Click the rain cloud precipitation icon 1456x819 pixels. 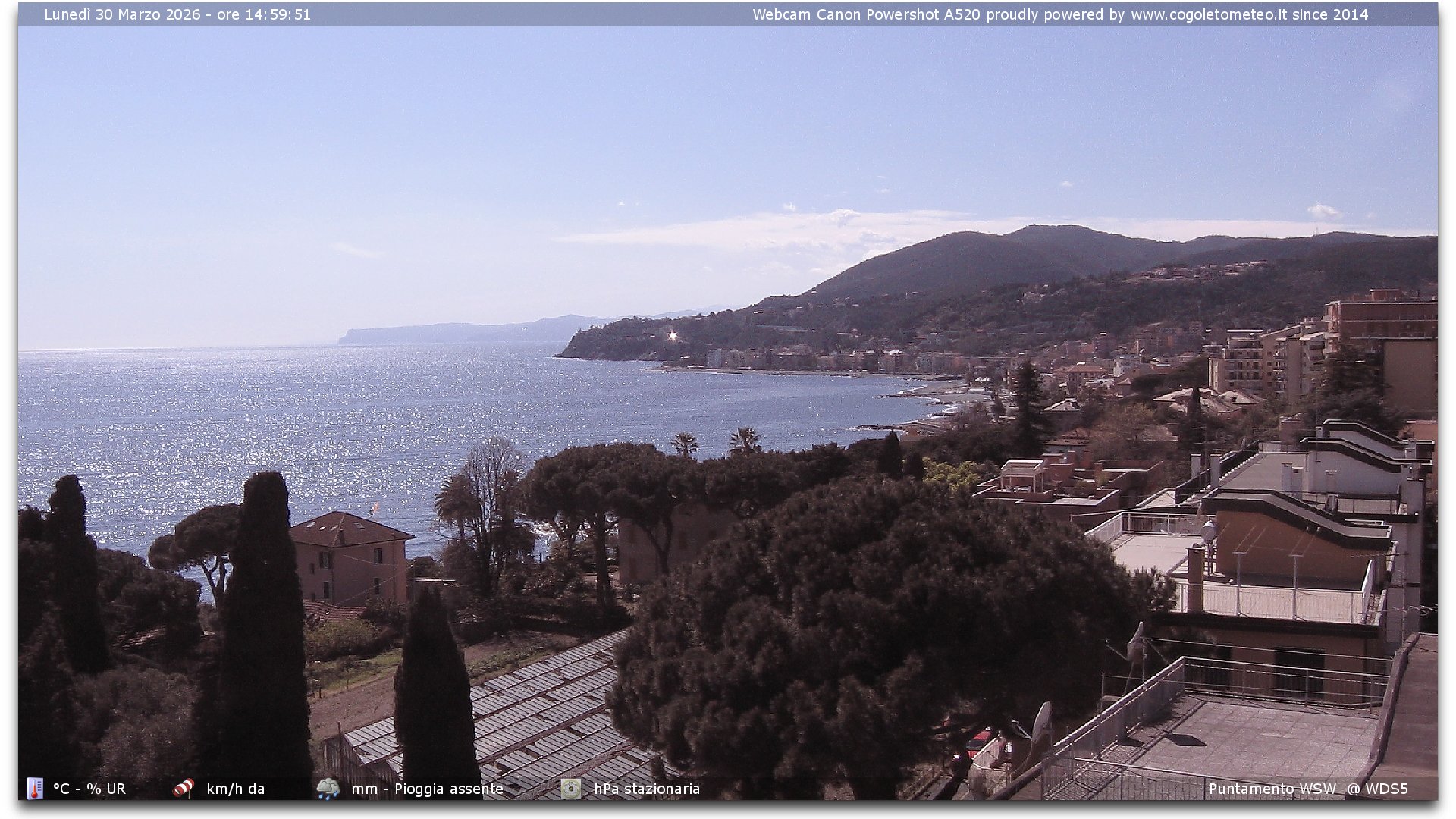pos(328,789)
